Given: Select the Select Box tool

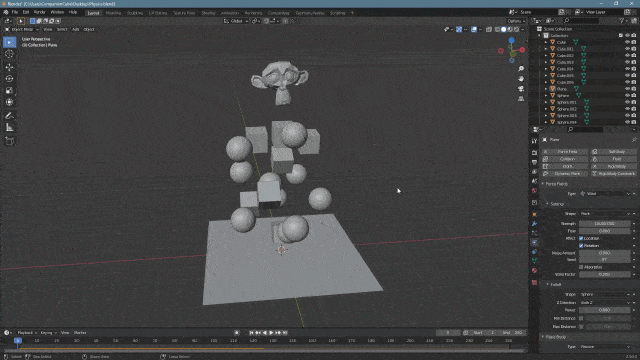Looking at the screenshot, I should coord(9,42).
